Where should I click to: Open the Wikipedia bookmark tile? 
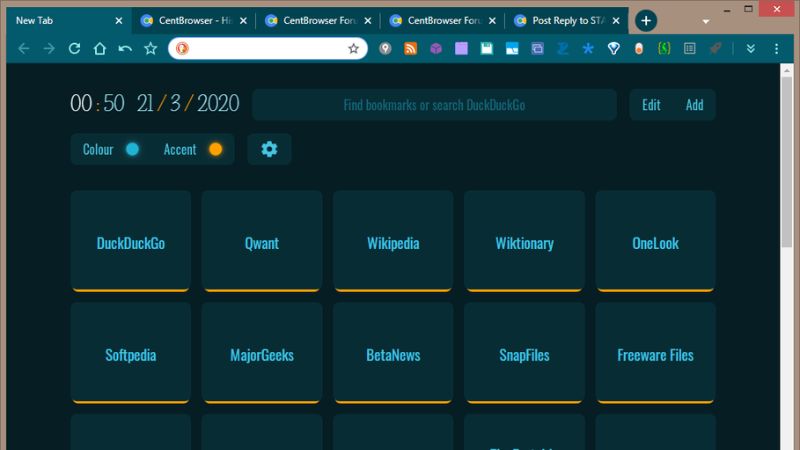(393, 241)
